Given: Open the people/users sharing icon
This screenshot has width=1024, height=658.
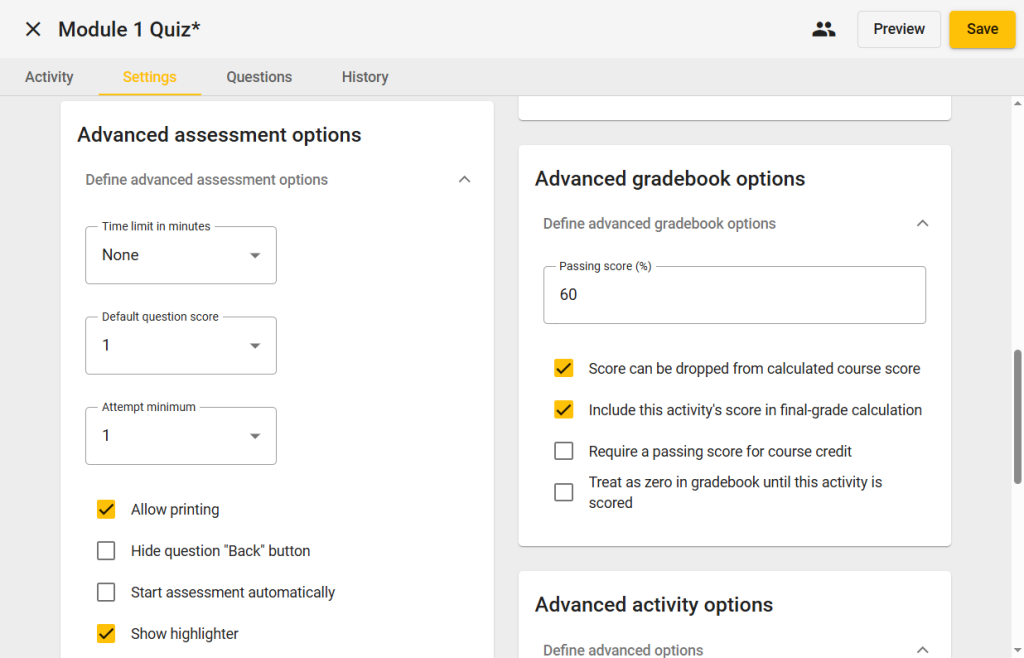Looking at the screenshot, I should point(823,29).
